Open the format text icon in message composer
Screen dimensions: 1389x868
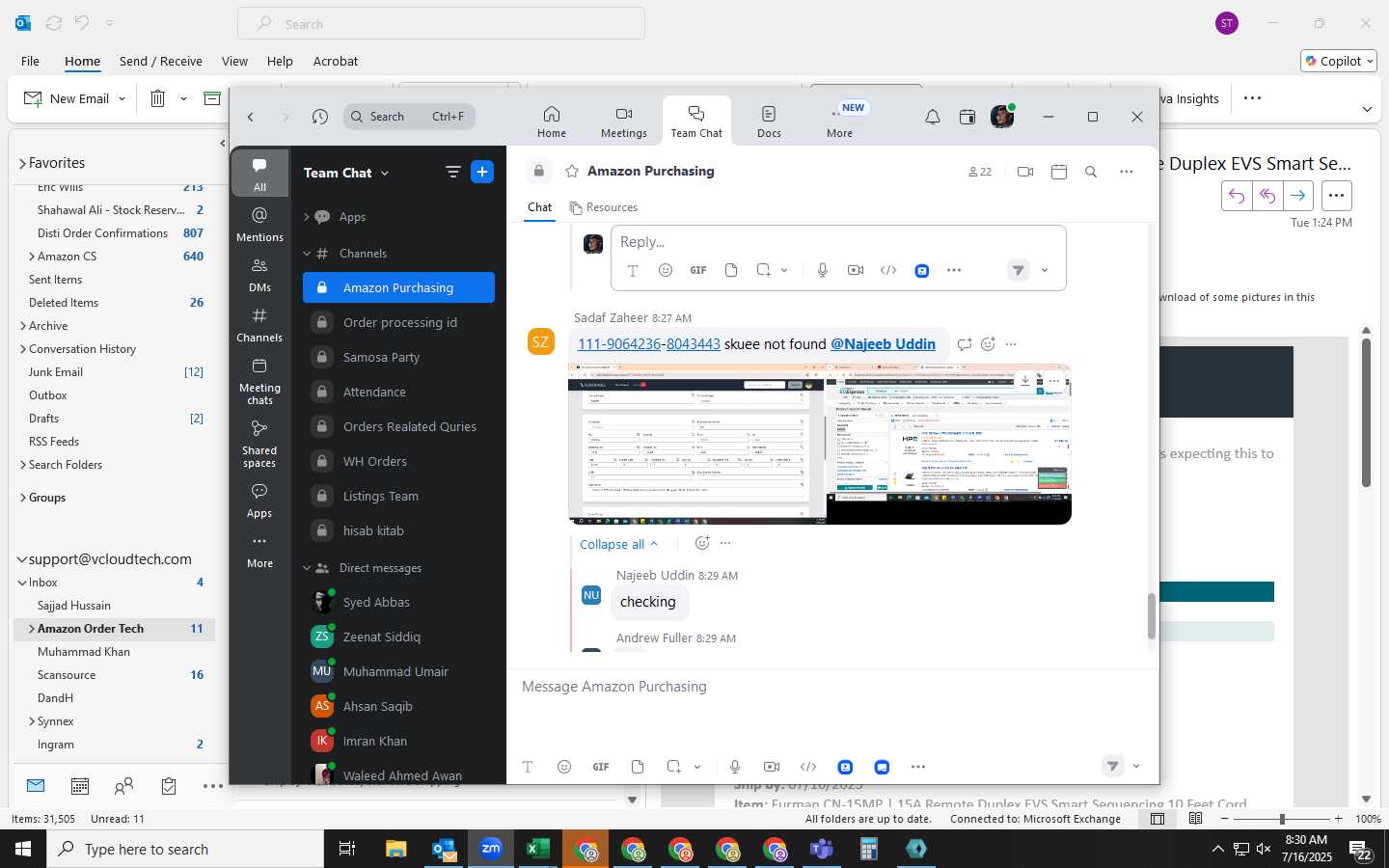(x=528, y=767)
